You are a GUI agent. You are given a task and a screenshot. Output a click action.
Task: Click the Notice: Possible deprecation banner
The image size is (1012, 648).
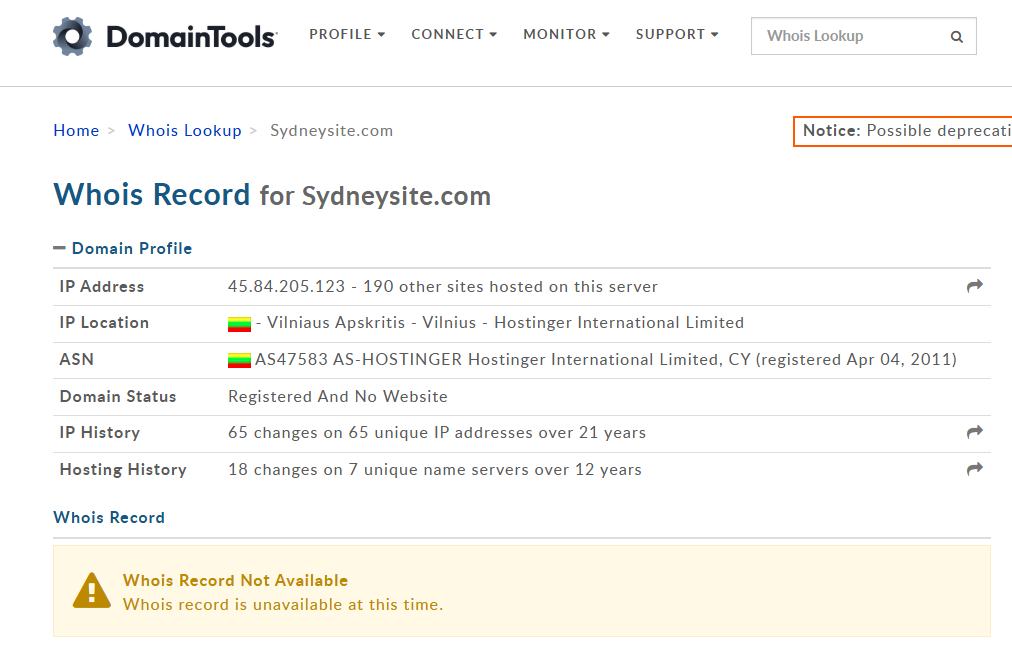902,131
